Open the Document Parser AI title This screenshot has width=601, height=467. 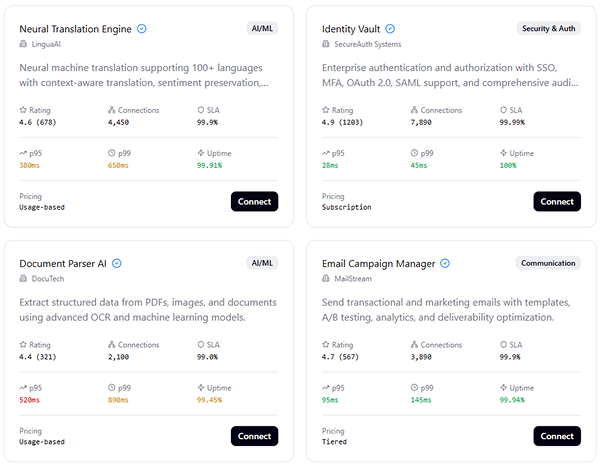[63, 264]
